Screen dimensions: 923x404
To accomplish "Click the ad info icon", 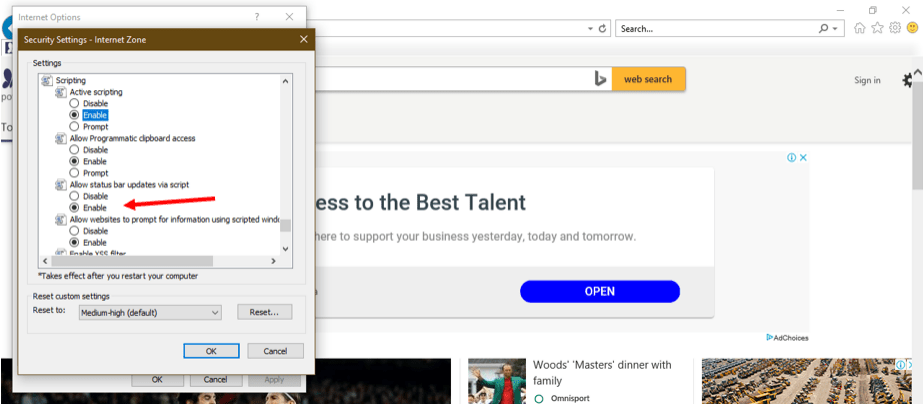I will click(791, 157).
